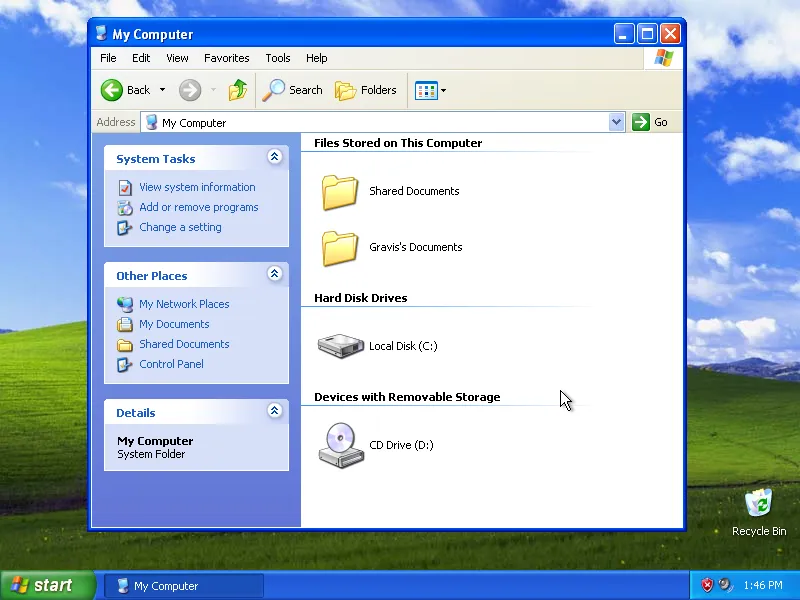
Task: Collapse the Other Places panel
Action: pos(274,274)
